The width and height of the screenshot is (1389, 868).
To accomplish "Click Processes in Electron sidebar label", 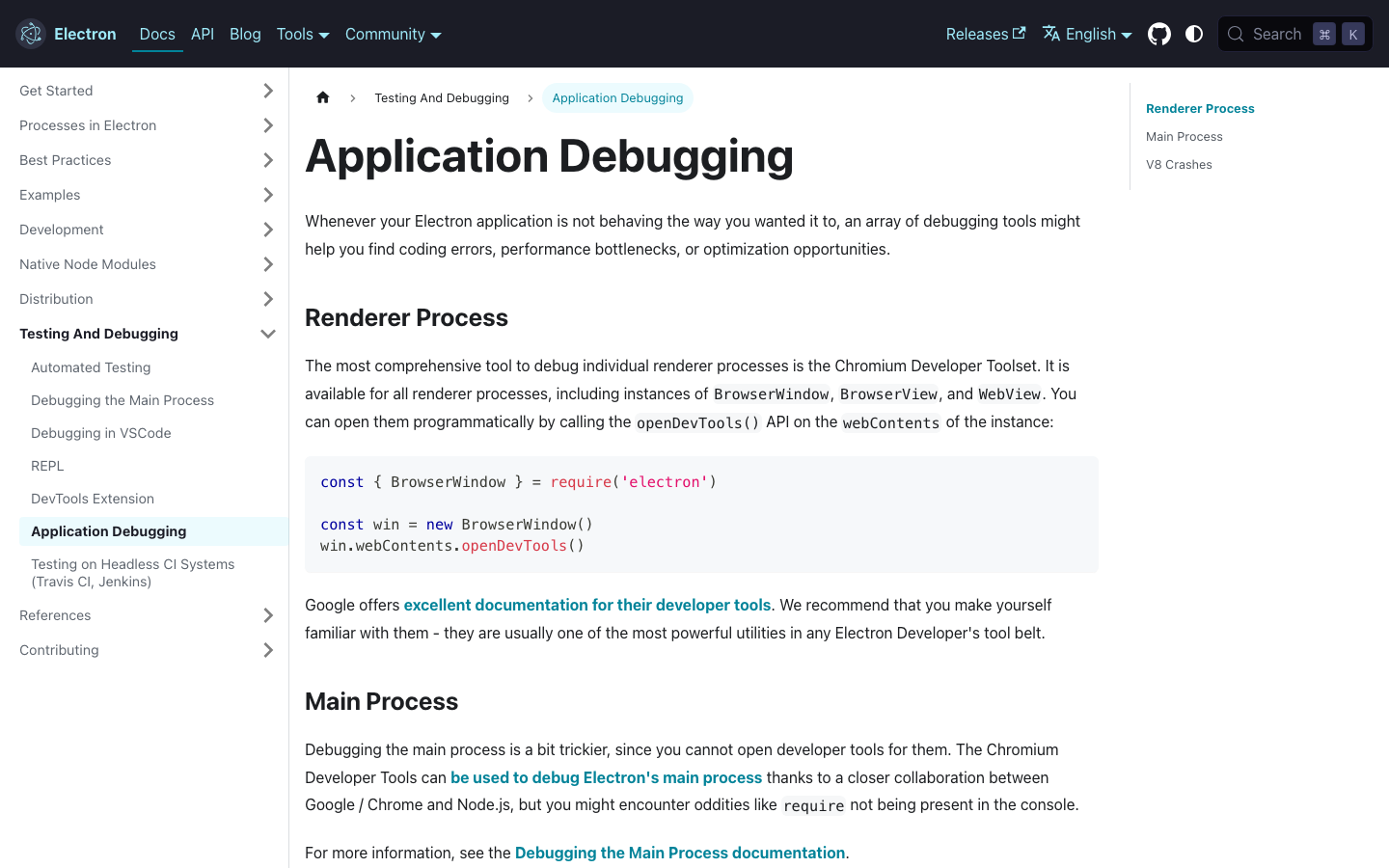I will point(88,125).
